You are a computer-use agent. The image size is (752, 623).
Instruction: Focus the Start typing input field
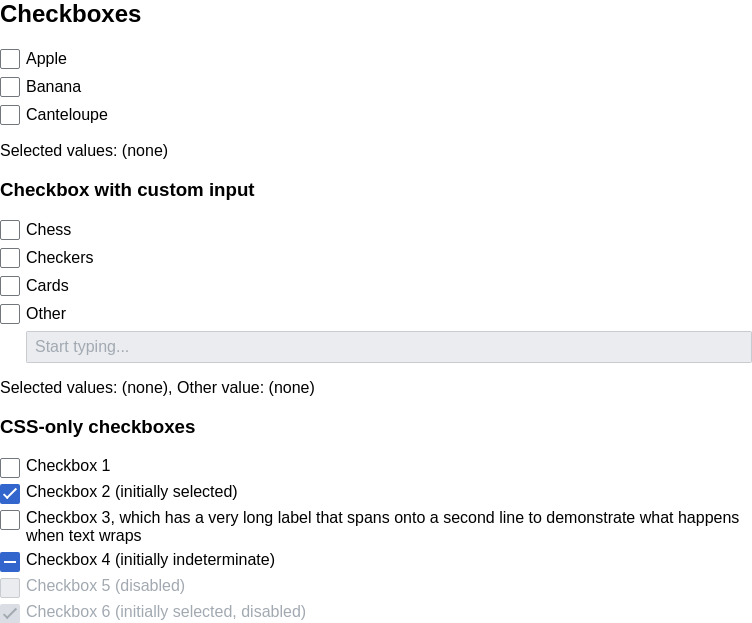388,347
